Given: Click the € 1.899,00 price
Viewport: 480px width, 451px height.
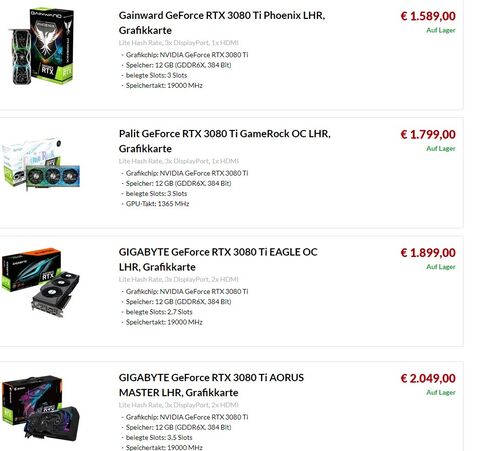Looking at the screenshot, I should 428,253.
